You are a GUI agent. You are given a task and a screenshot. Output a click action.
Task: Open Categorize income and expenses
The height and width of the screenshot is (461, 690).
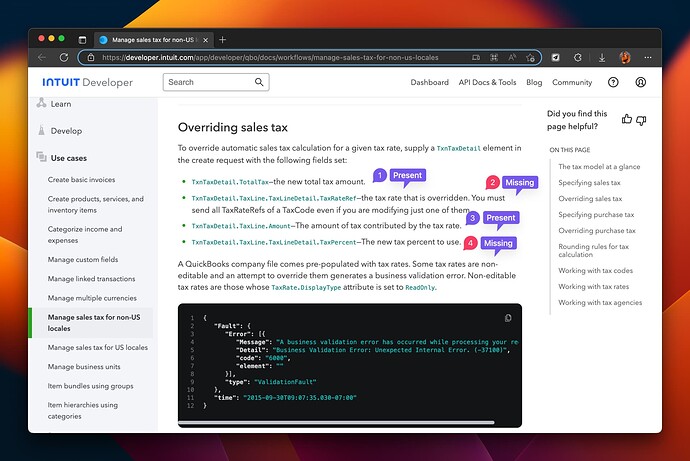click(85, 234)
